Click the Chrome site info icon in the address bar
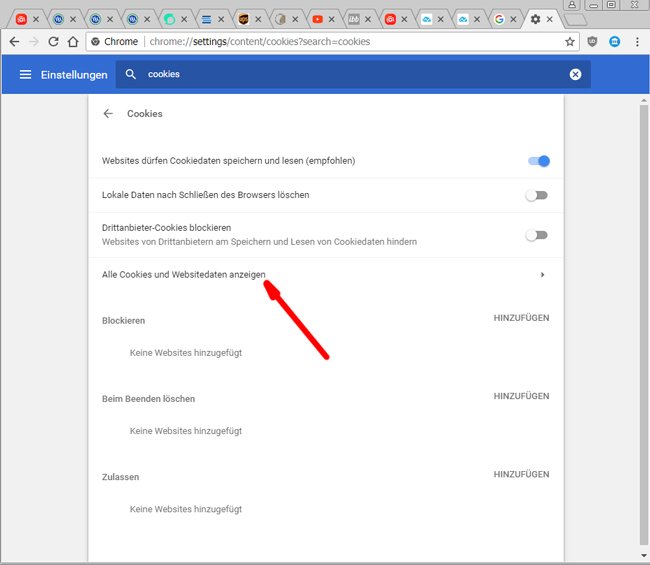This screenshot has height=565, width=650. (x=95, y=41)
